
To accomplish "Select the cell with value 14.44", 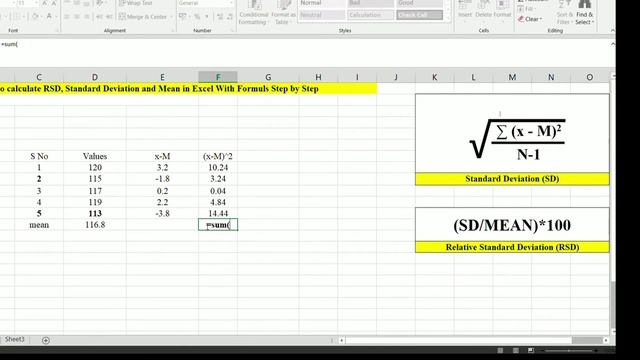I will 218,213.
